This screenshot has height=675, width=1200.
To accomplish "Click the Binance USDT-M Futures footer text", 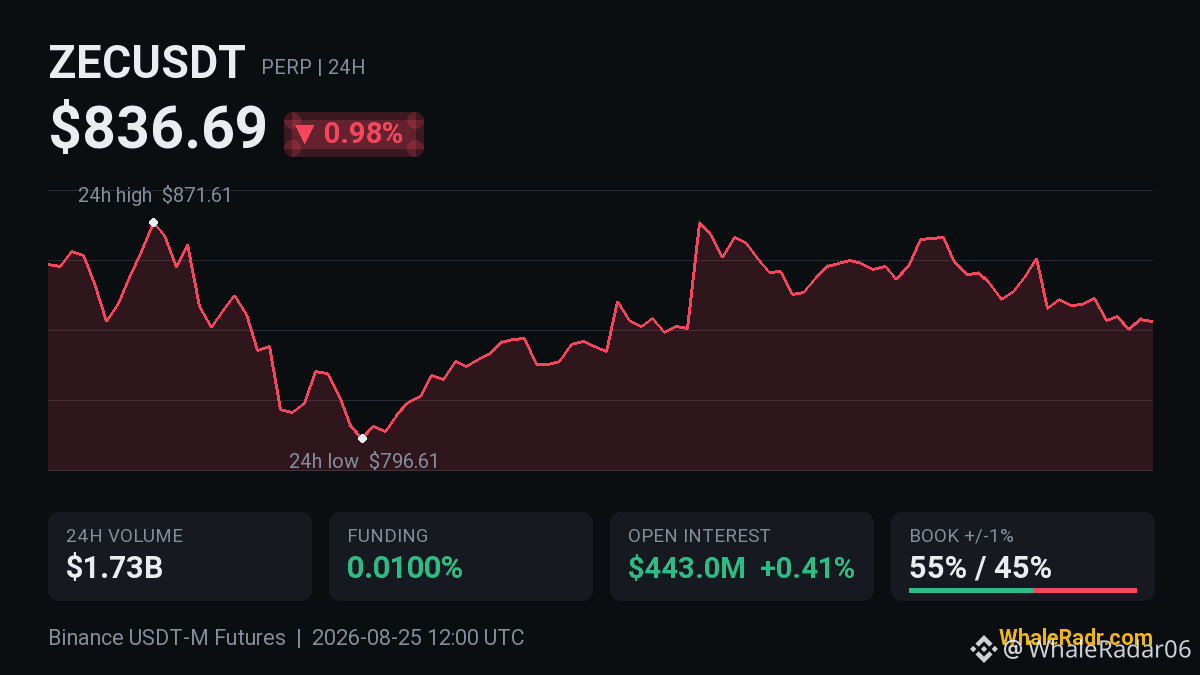I will point(167,638).
